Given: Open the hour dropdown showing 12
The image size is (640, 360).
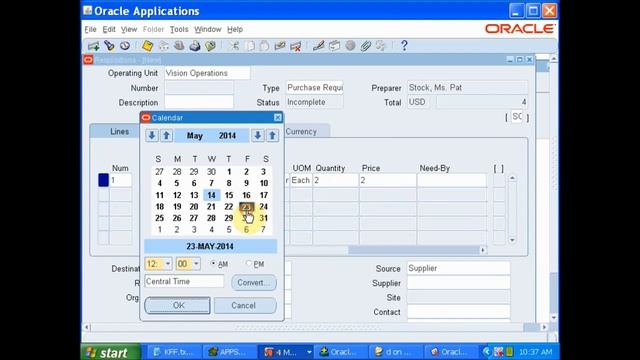Looking at the screenshot, I should (x=168, y=264).
